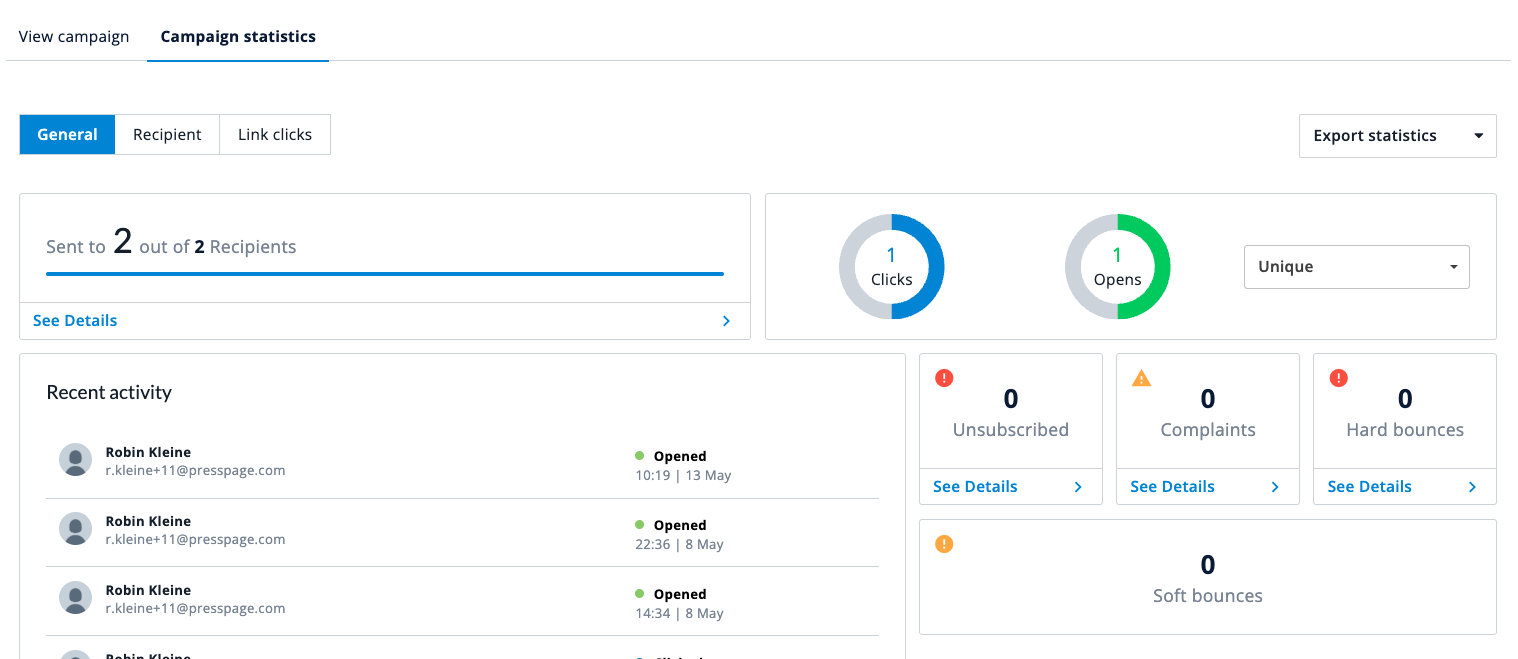
Task: Click the green Opens donut chart
Action: (1117, 267)
